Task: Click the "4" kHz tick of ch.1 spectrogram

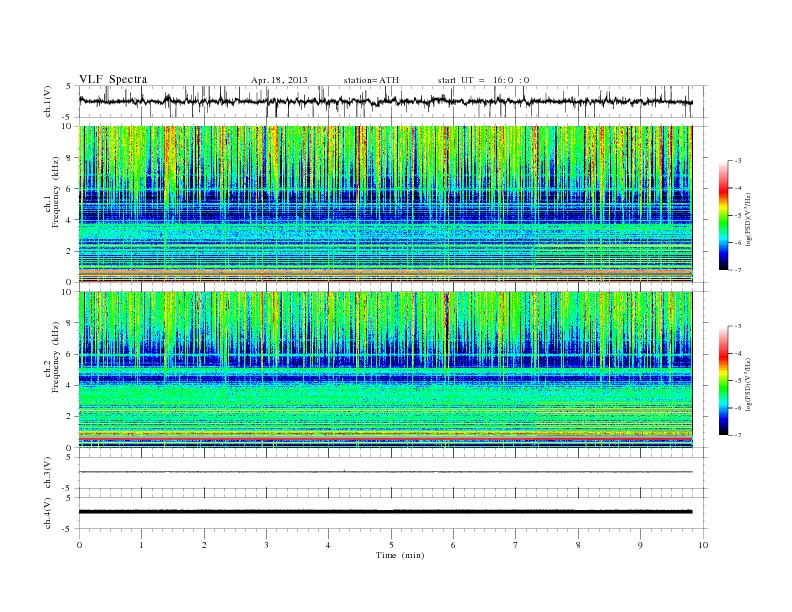Action: [69, 220]
